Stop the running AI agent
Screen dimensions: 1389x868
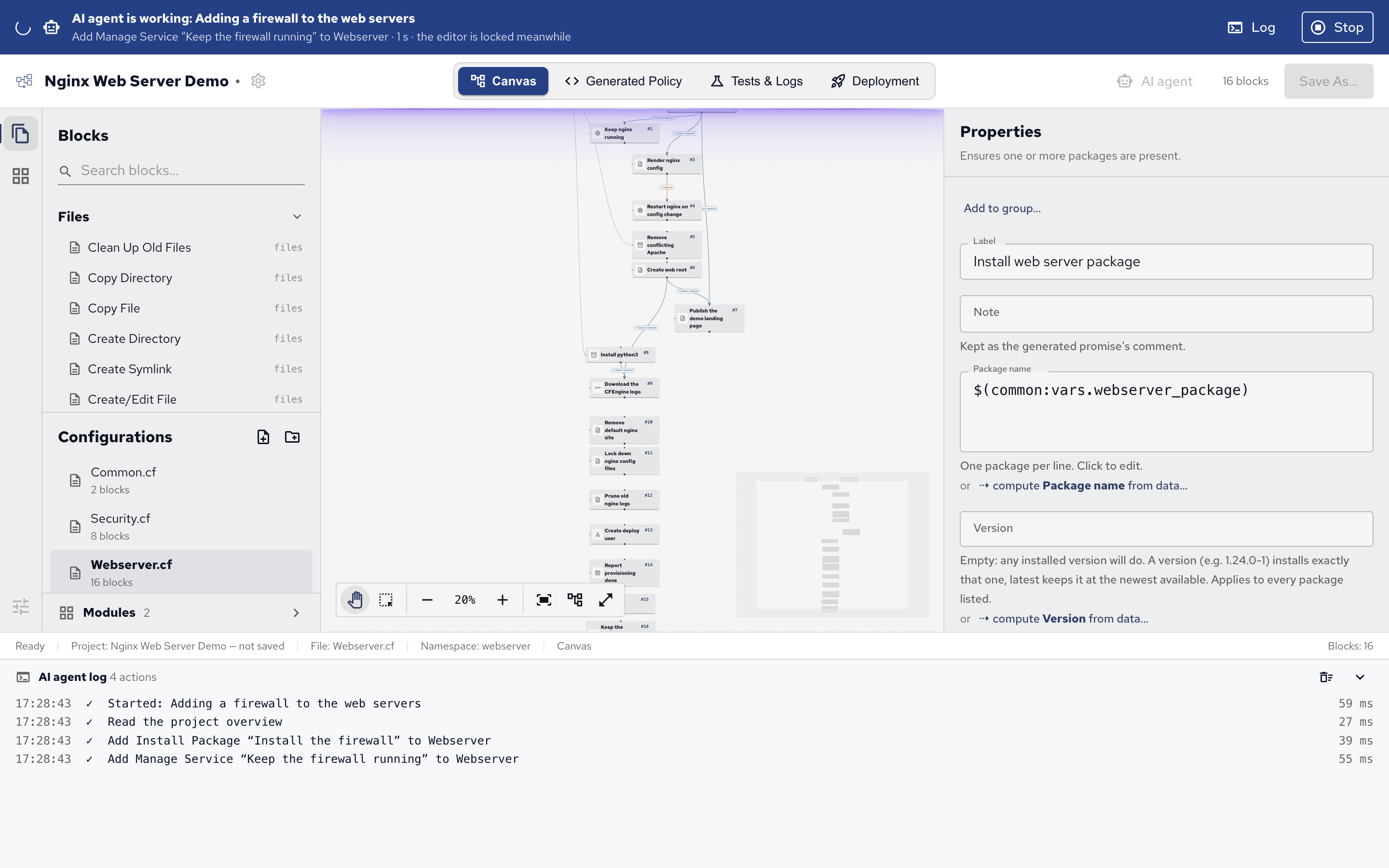(x=1337, y=27)
